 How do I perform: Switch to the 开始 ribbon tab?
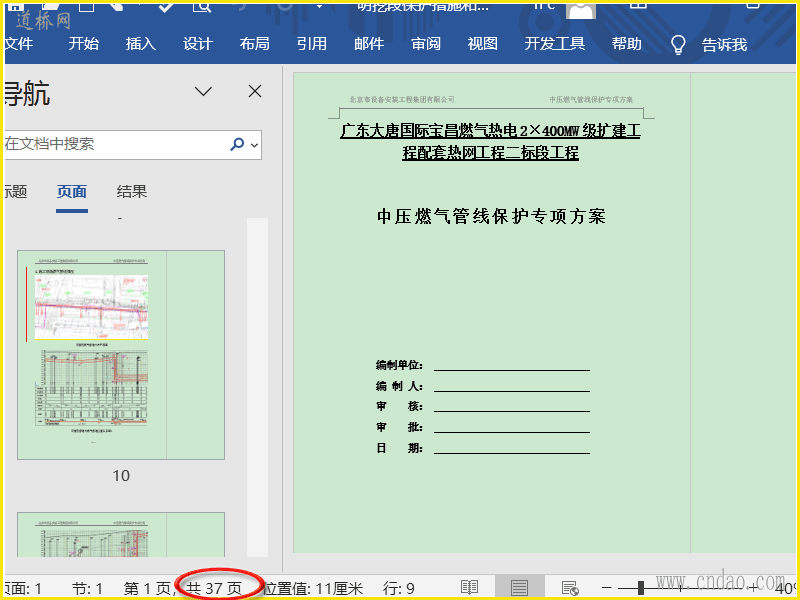(x=84, y=44)
